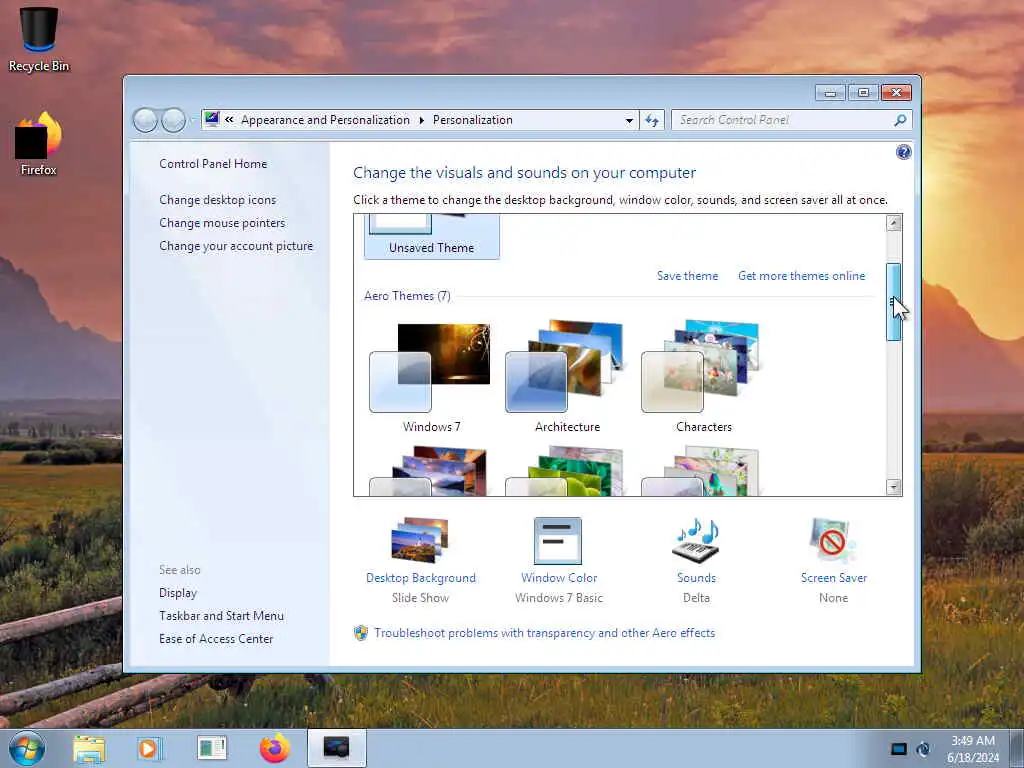Click the double chevron in the address bar
The height and width of the screenshot is (768, 1024).
point(229,120)
